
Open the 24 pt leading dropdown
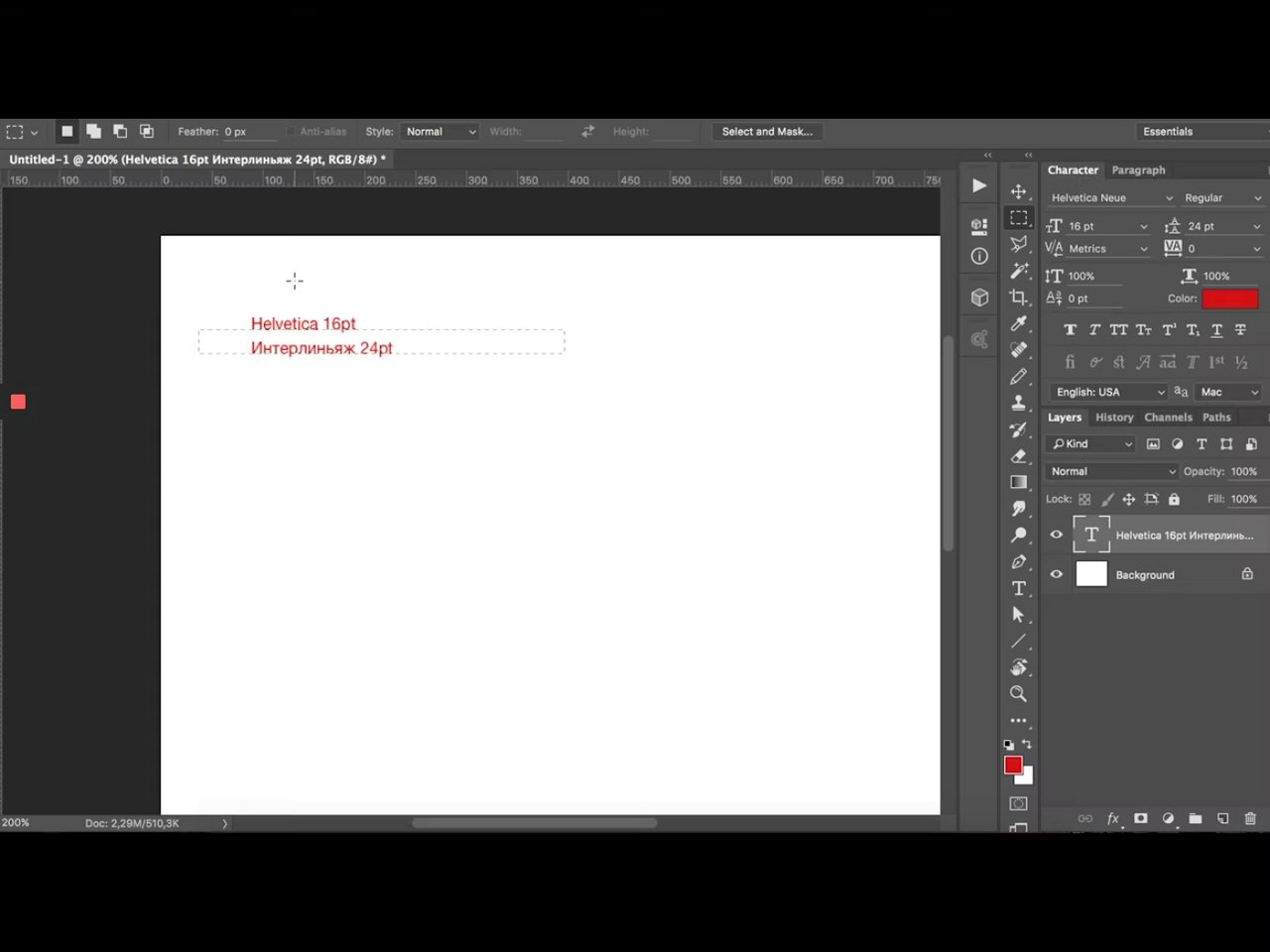1224,226
